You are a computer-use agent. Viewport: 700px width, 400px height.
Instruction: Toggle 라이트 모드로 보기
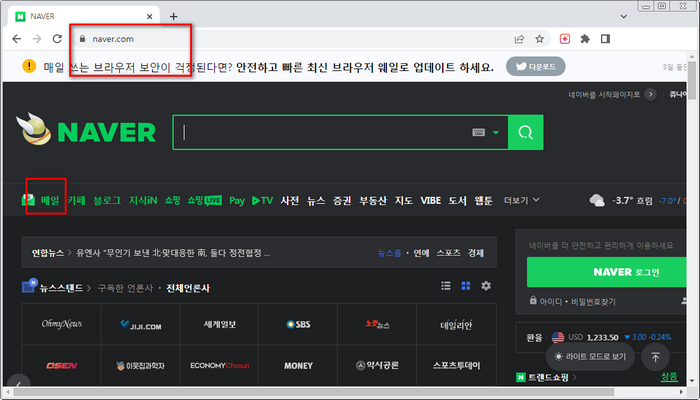click(590, 357)
